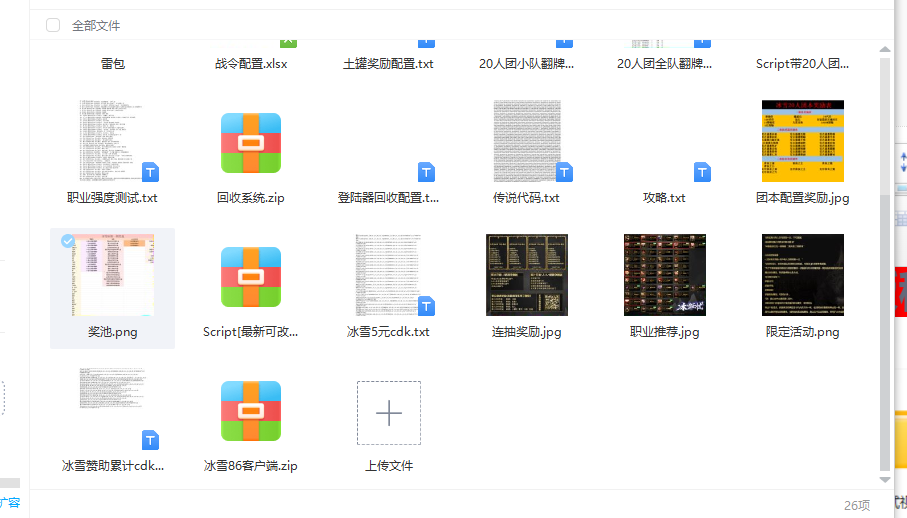Click the 土撬奖励配置.txt file name
Image resolution: width=907 pixels, height=518 pixels.
pos(388,64)
